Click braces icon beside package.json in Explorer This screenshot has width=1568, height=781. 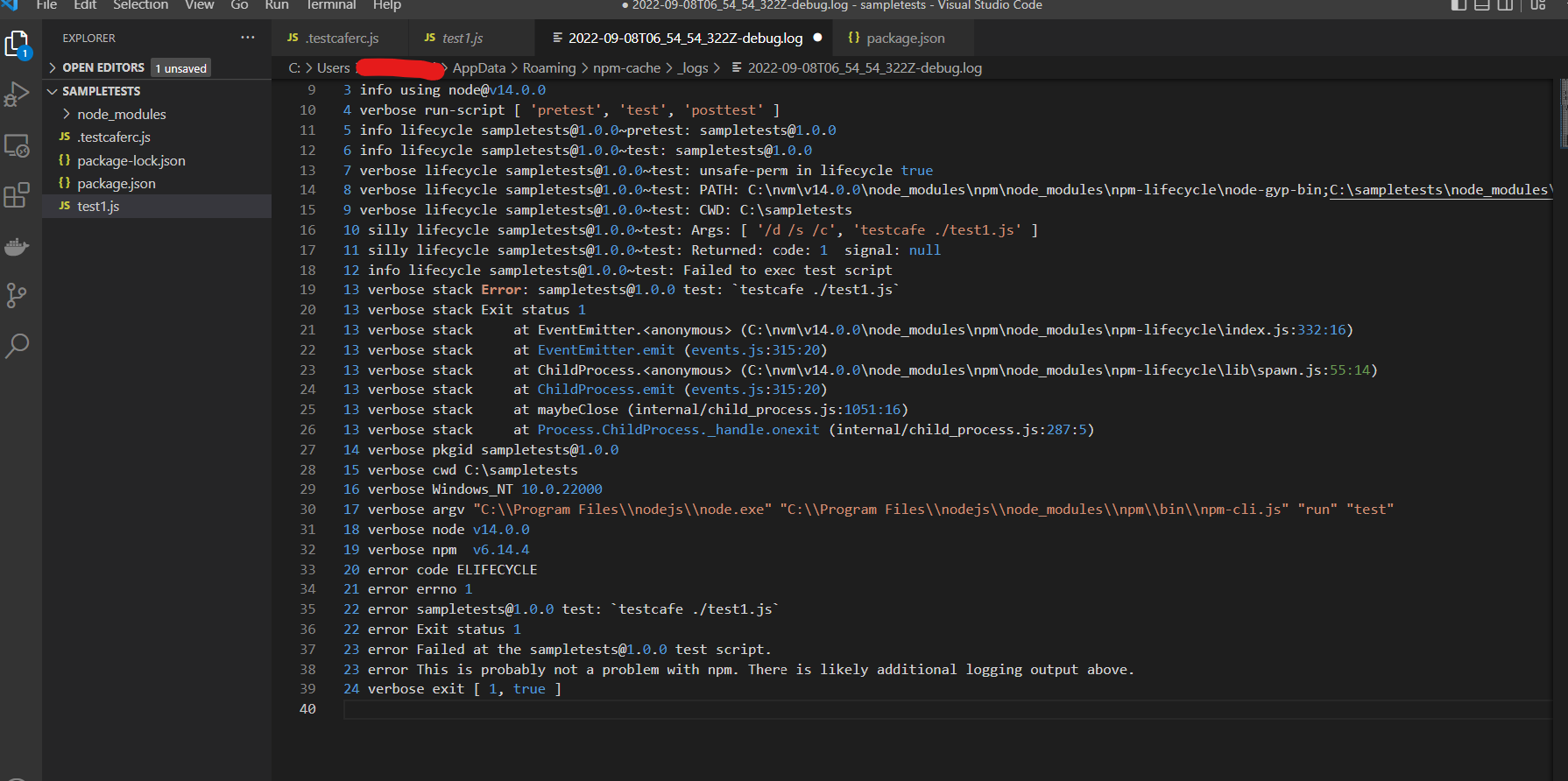coord(65,183)
